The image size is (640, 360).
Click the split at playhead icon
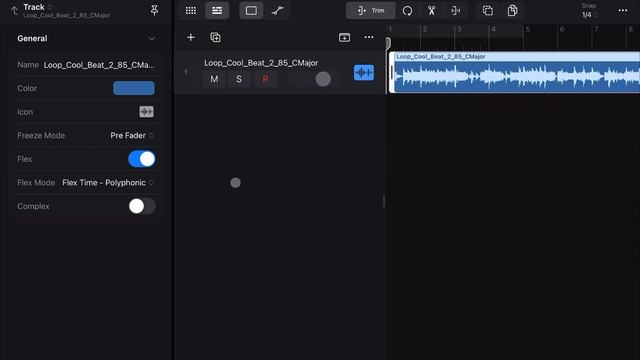(x=456, y=11)
